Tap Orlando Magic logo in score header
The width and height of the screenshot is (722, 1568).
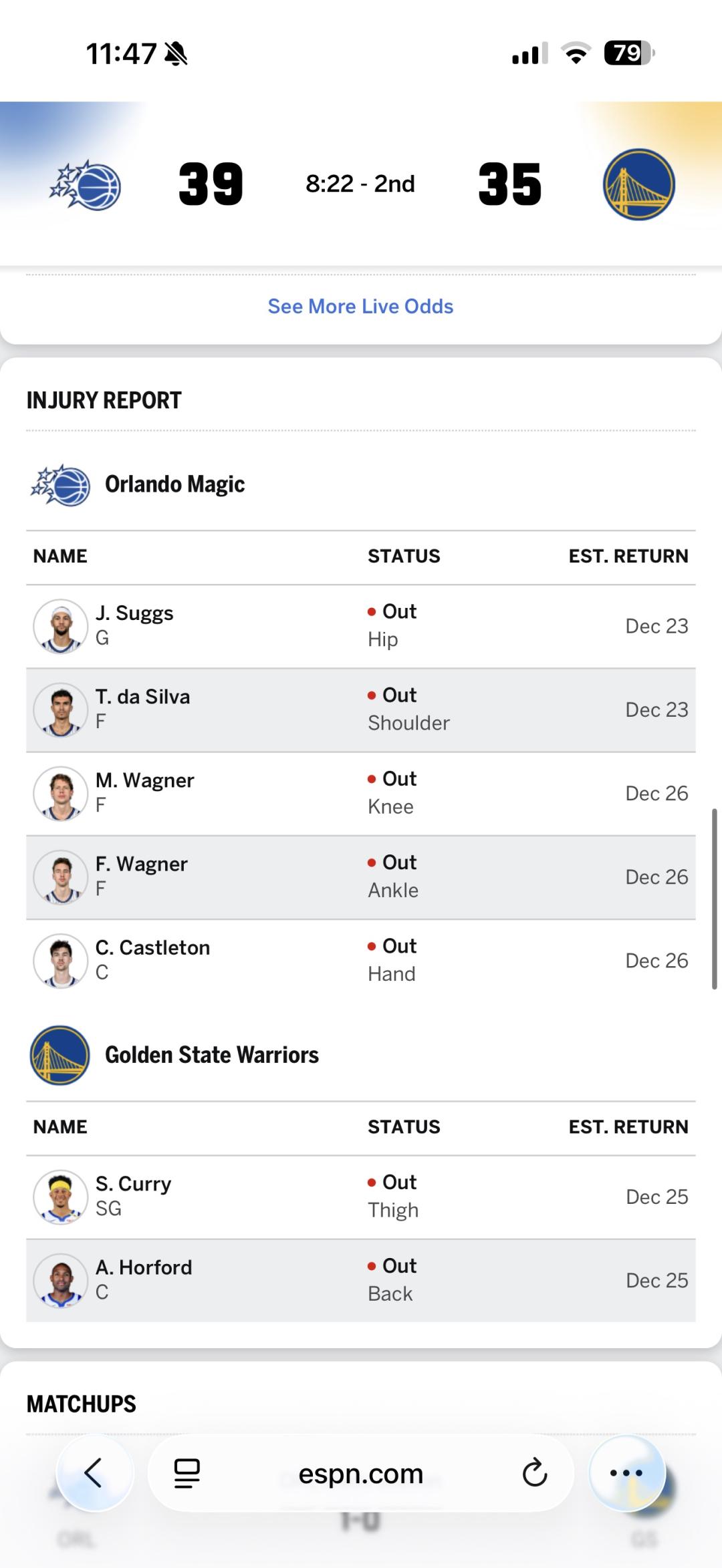[86, 185]
